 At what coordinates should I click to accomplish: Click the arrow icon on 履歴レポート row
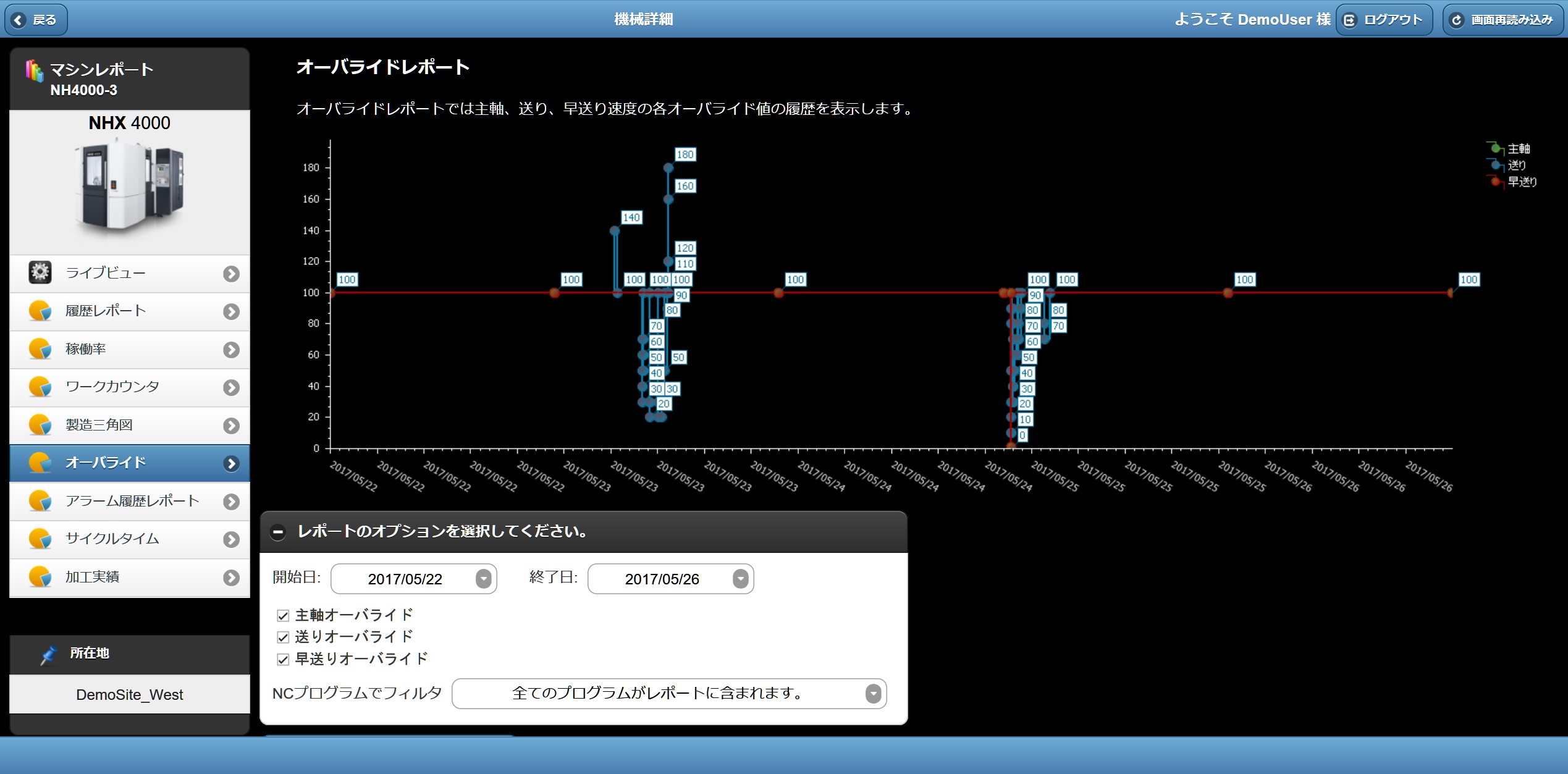(x=232, y=312)
